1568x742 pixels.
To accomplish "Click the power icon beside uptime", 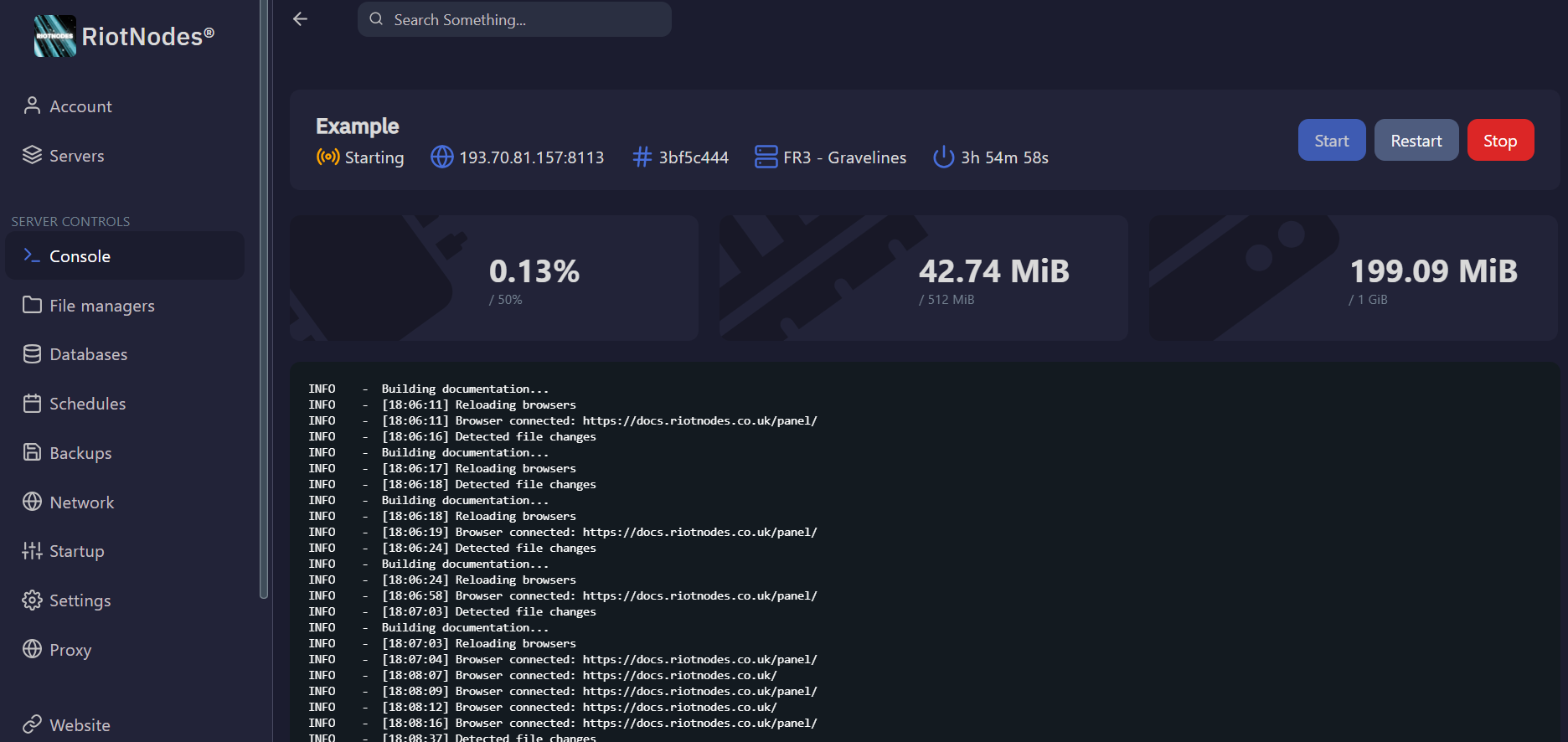I will 943,157.
